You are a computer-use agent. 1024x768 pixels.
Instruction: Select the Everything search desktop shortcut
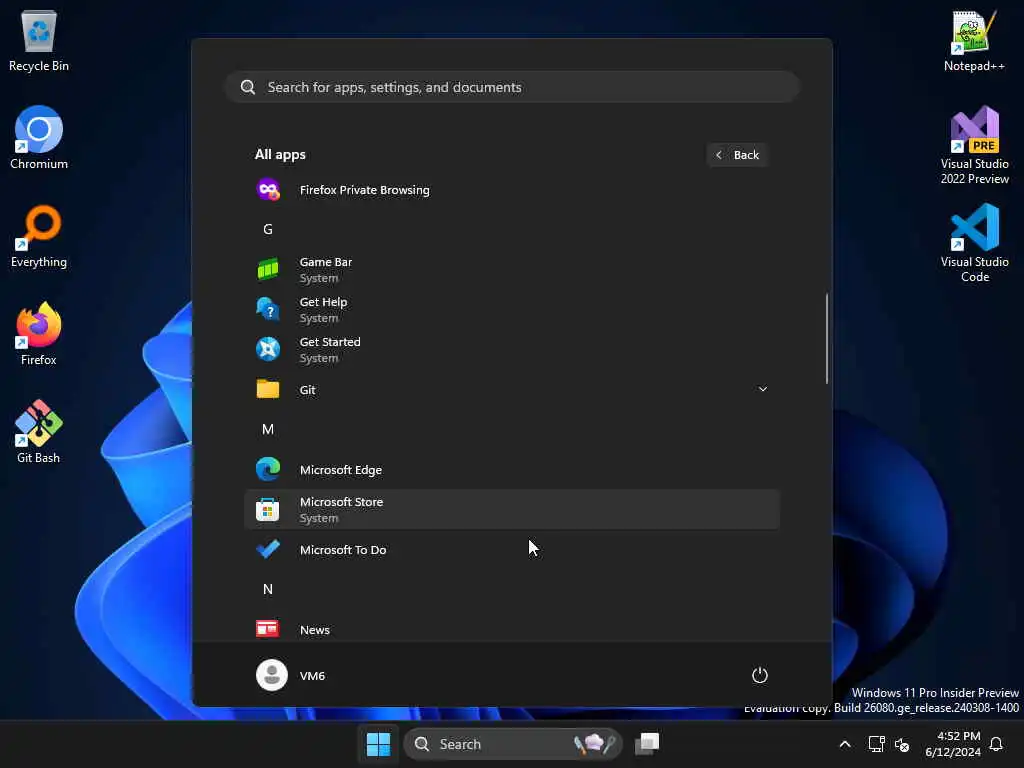[39, 236]
